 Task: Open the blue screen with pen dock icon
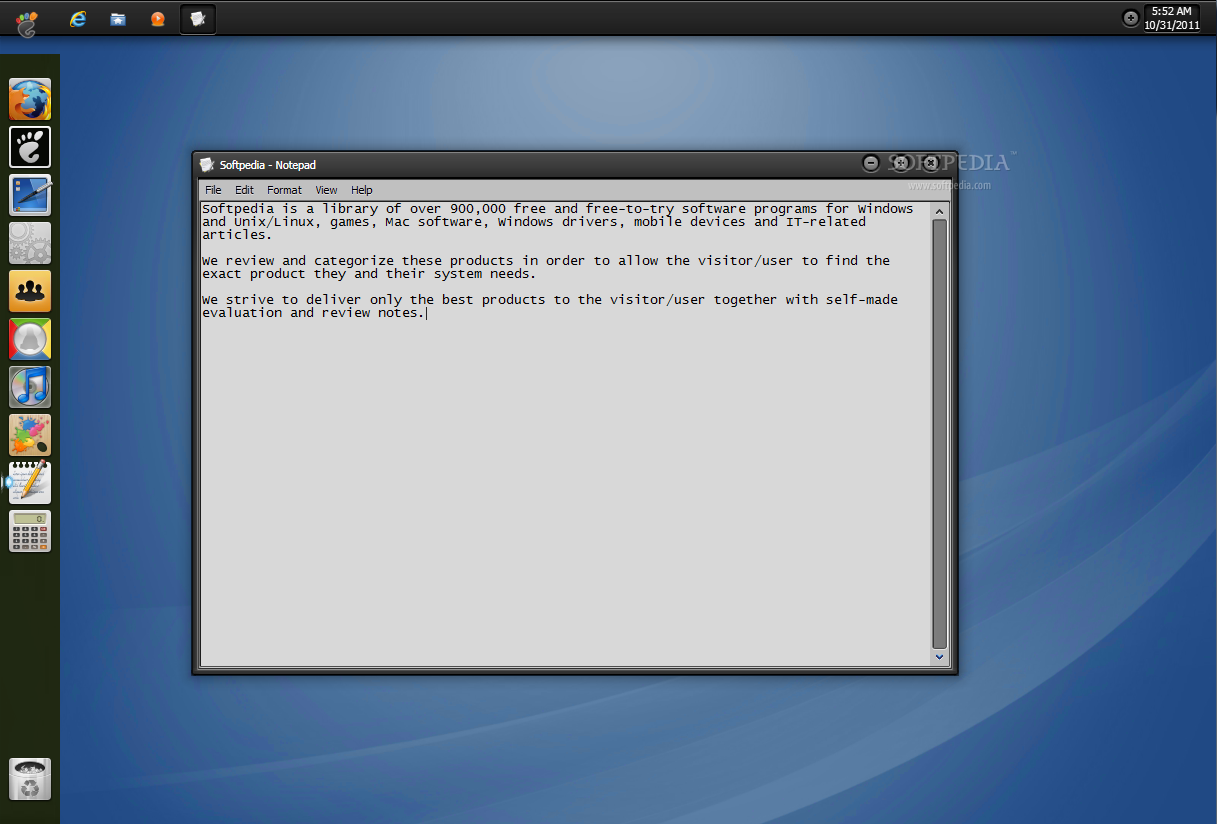30,195
